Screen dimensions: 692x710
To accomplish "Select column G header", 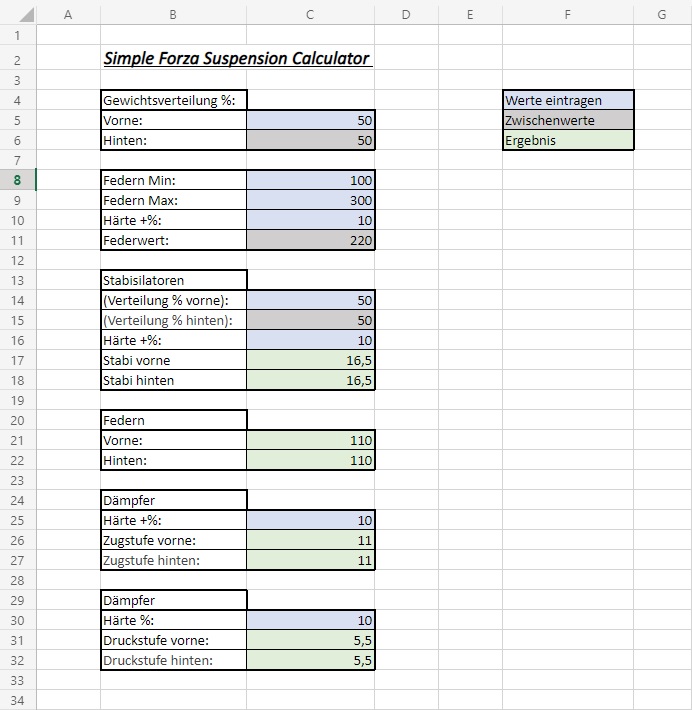I will [x=663, y=14].
